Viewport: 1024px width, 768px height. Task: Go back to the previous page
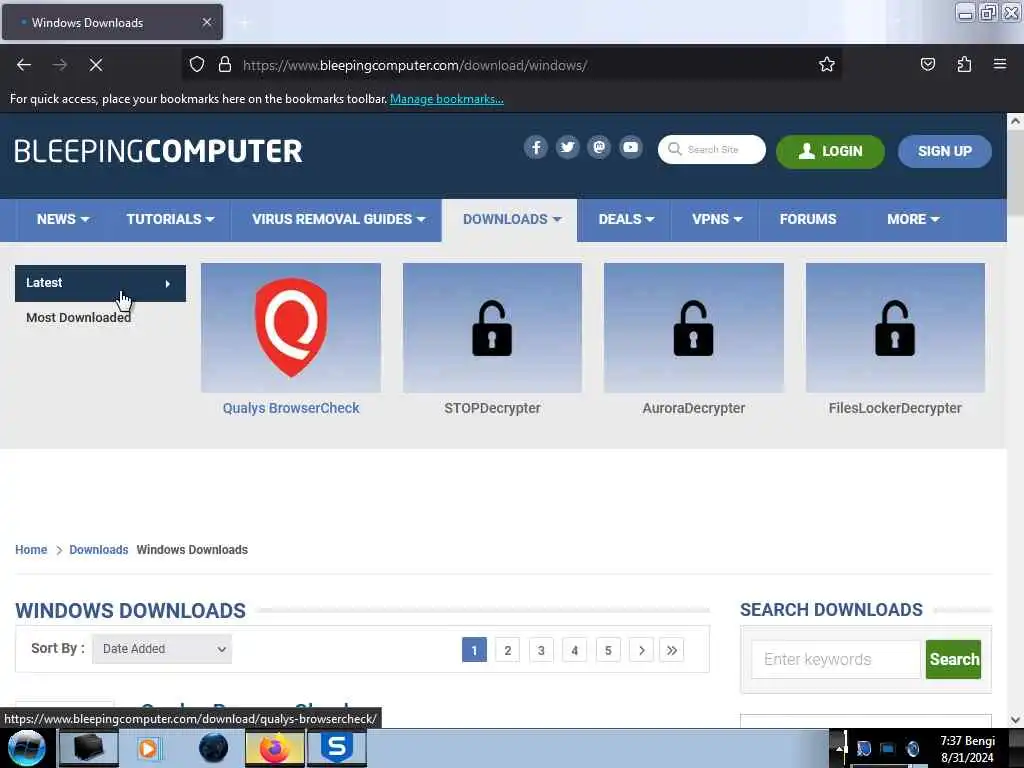[x=24, y=65]
